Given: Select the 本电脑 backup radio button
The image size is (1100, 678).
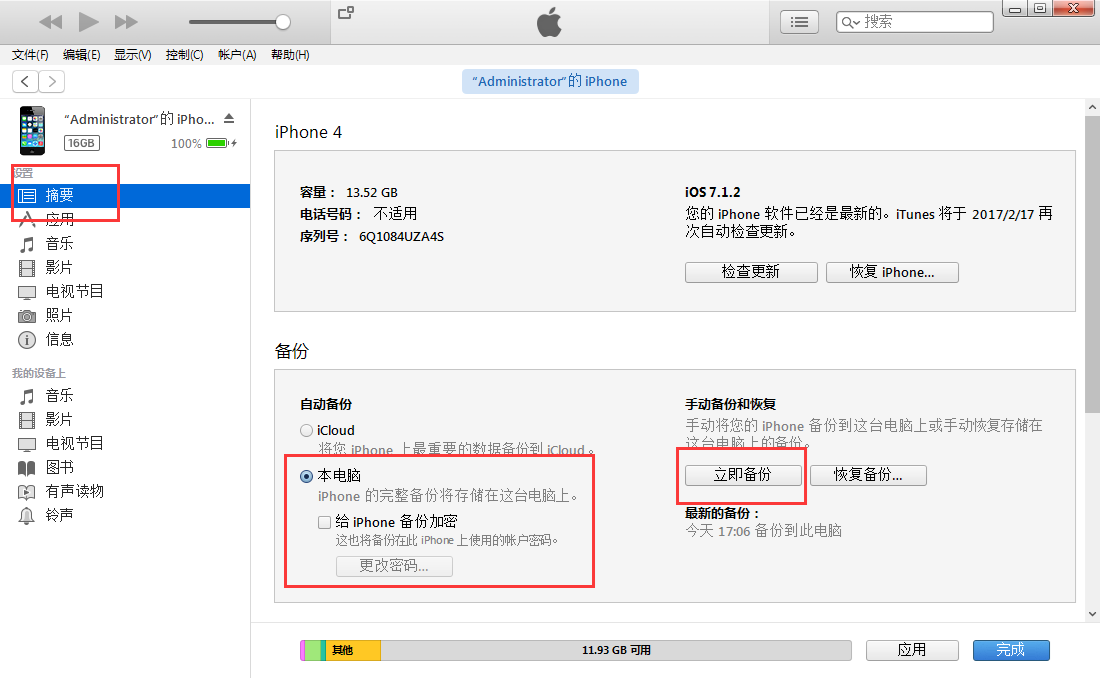Looking at the screenshot, I should coord(307,476).
